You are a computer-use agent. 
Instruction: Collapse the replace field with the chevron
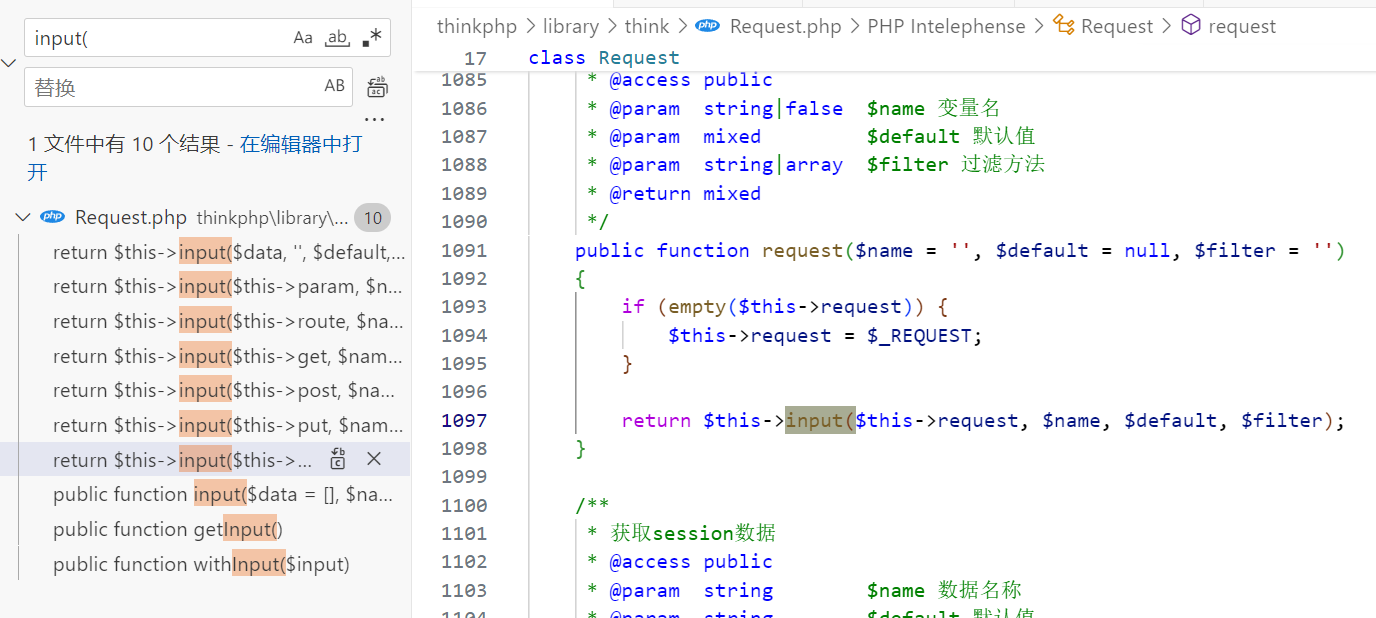[9, 63]
